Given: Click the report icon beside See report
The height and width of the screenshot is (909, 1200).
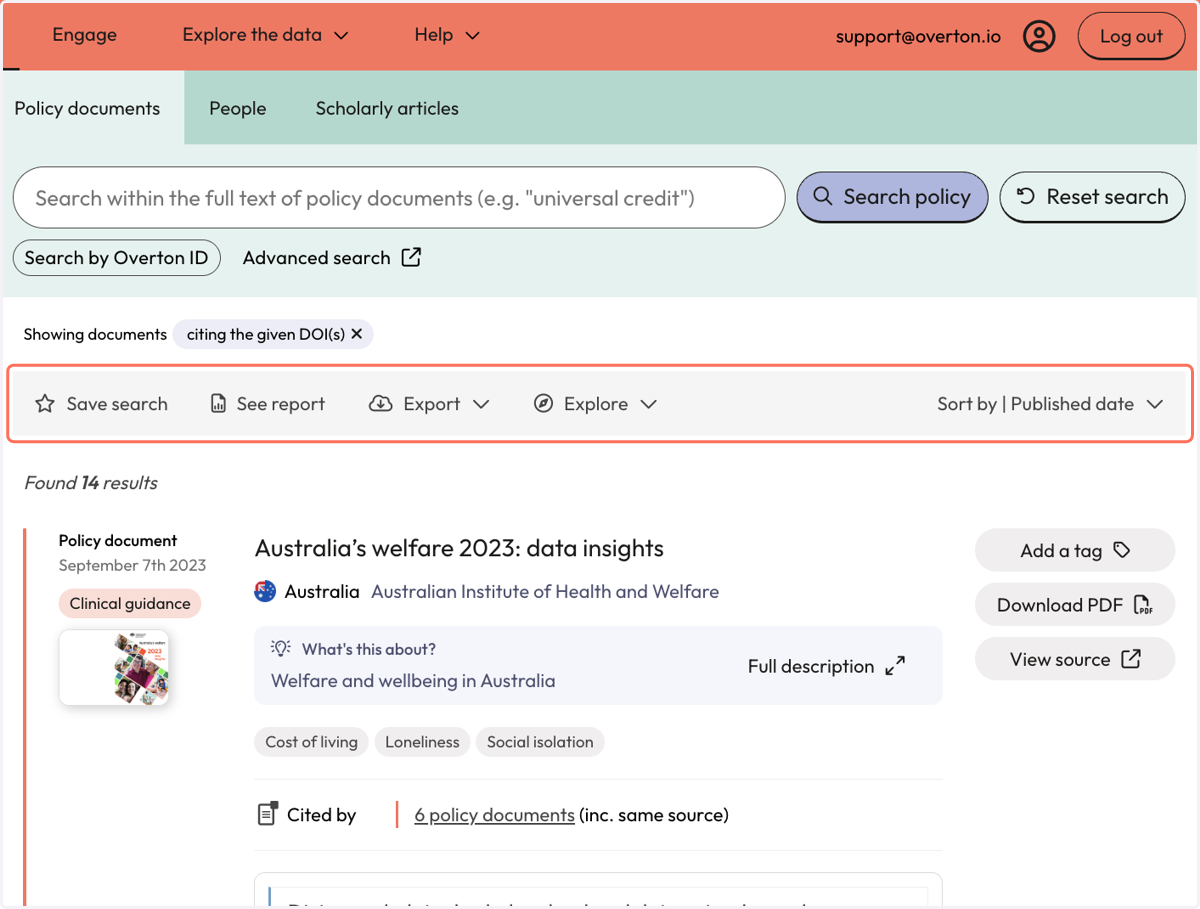Looking at the screenshot, I should (x=218, y=404).
